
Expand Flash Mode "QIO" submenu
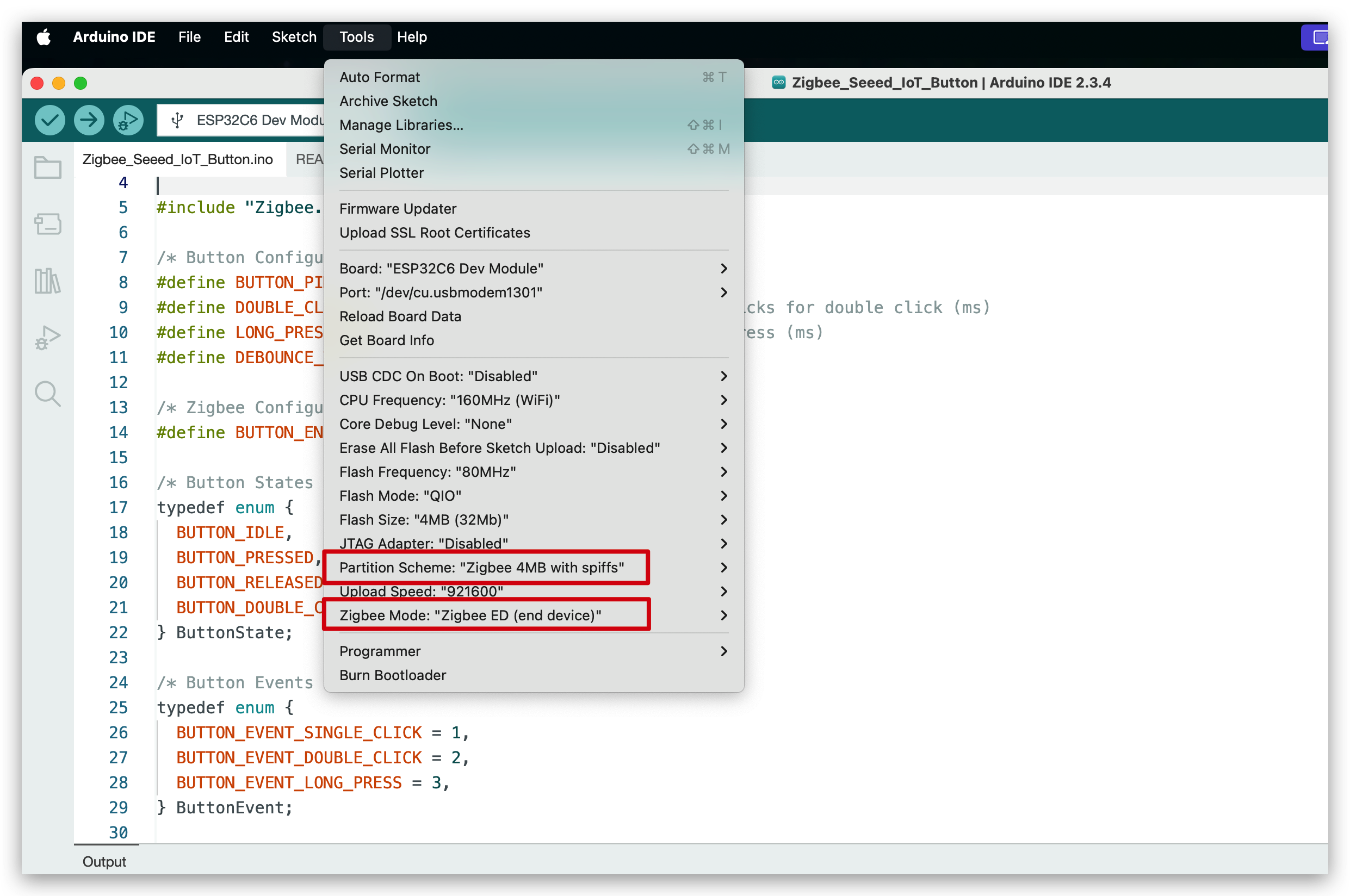(x=533, y=496)
